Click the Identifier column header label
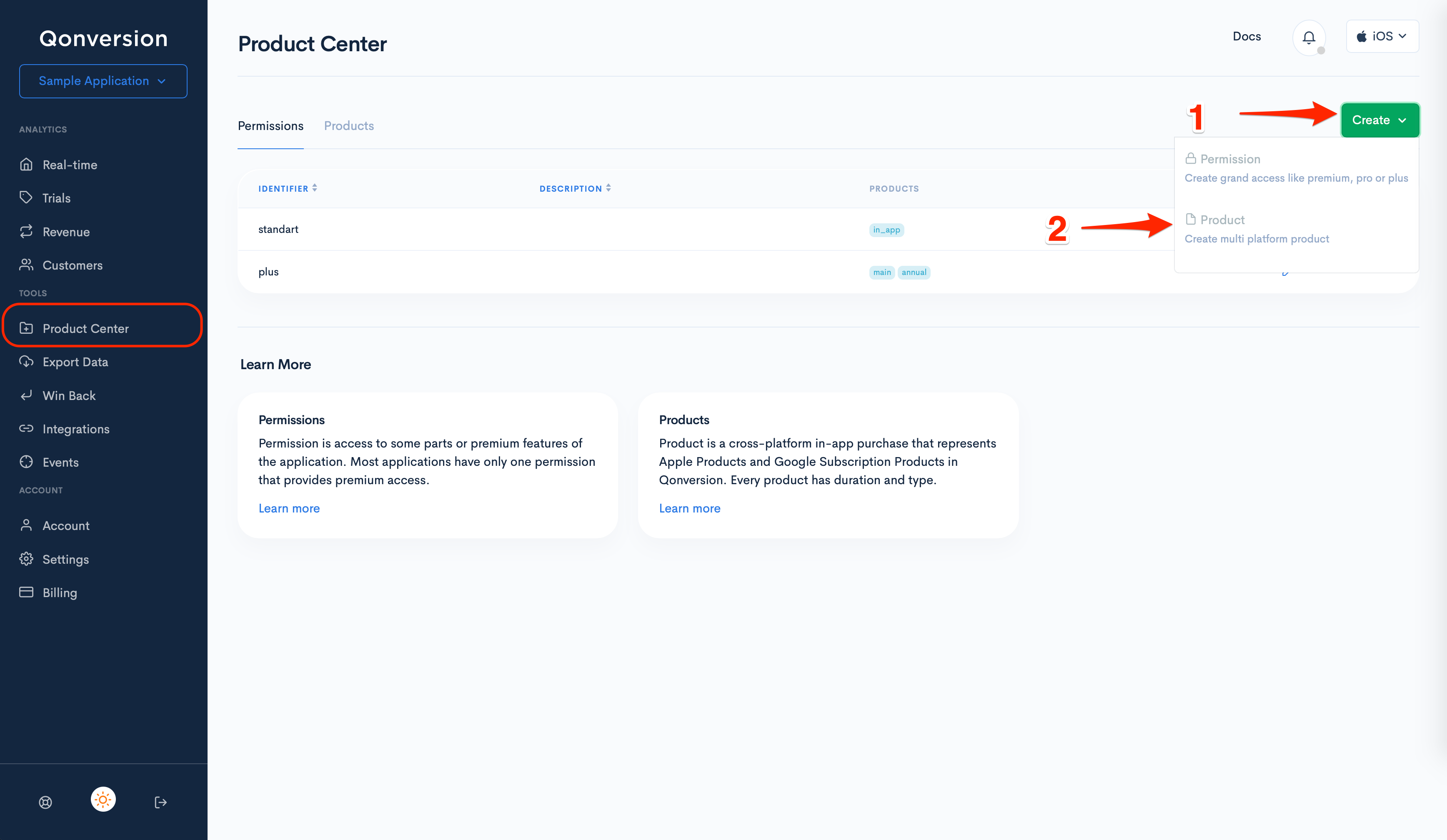Image resolution: width=1447 pixels, height=840 pixels. pos(283,188)
